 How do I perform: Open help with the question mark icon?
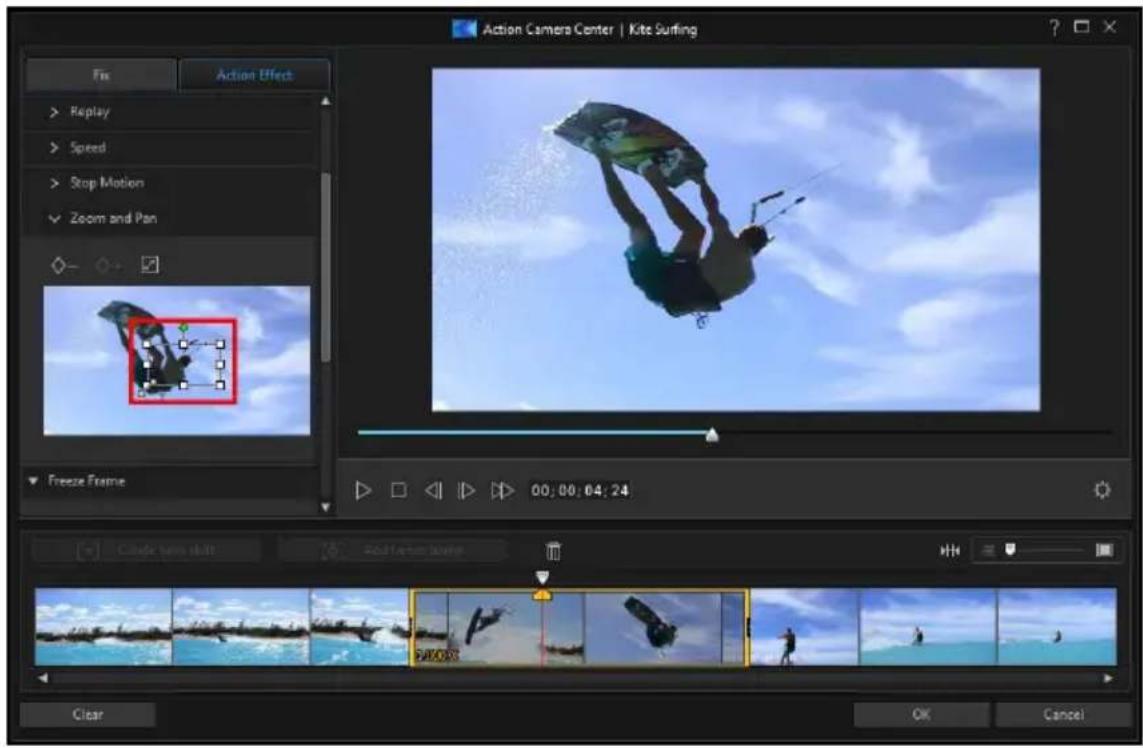(x=1055, y=28)
